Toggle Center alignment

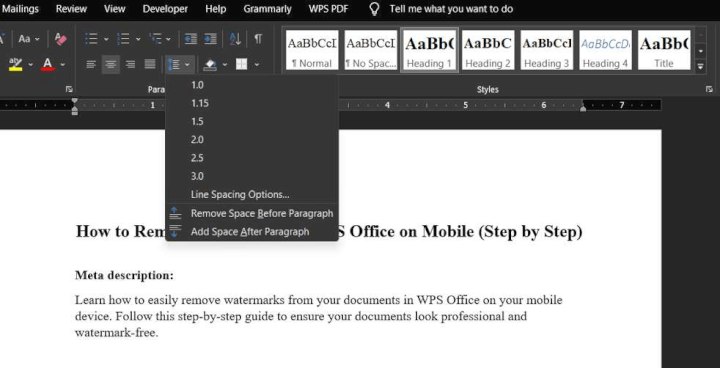tap(111, 64)
